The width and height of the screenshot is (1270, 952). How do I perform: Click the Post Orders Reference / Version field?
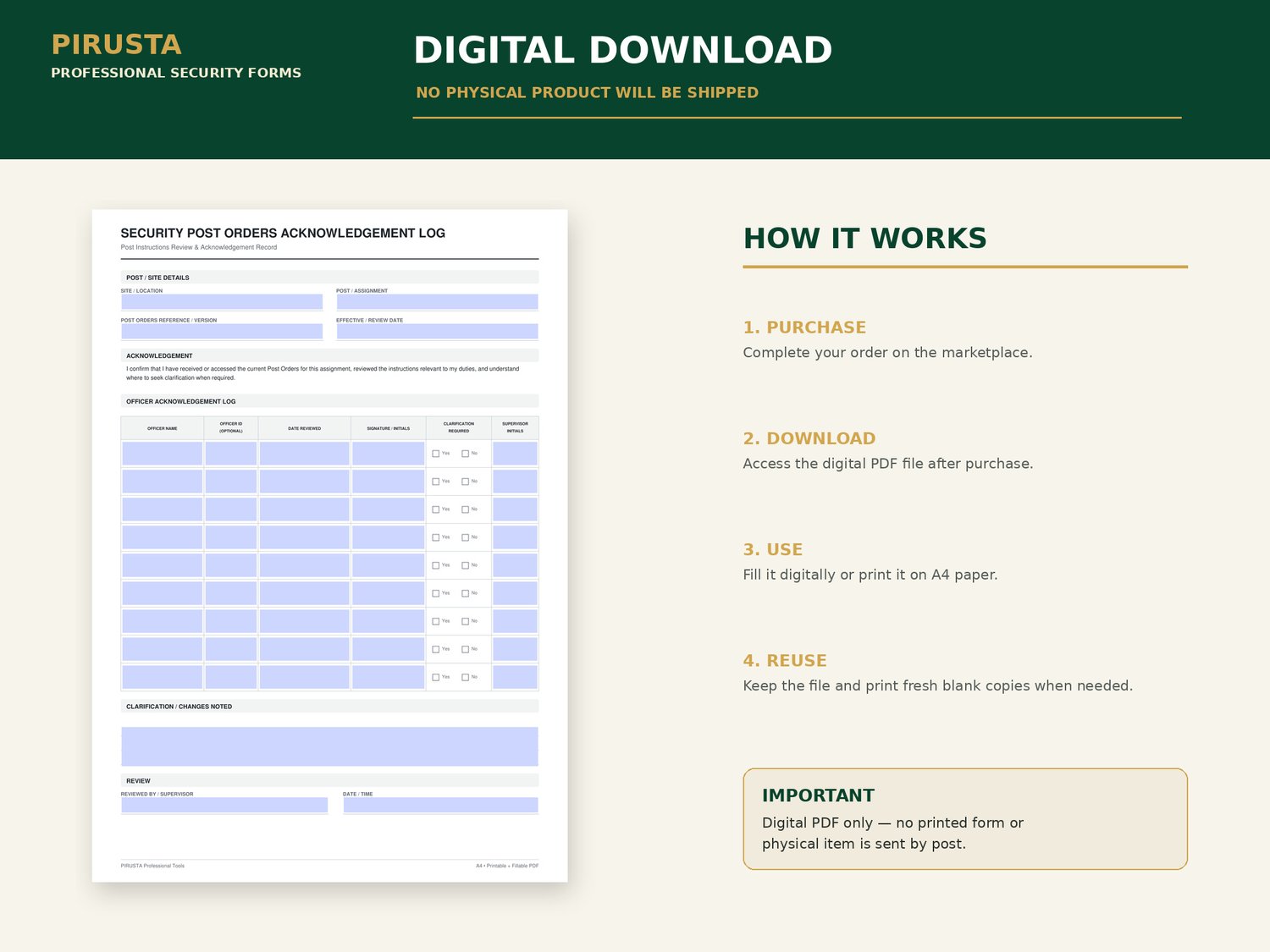(x=222, y=332)
